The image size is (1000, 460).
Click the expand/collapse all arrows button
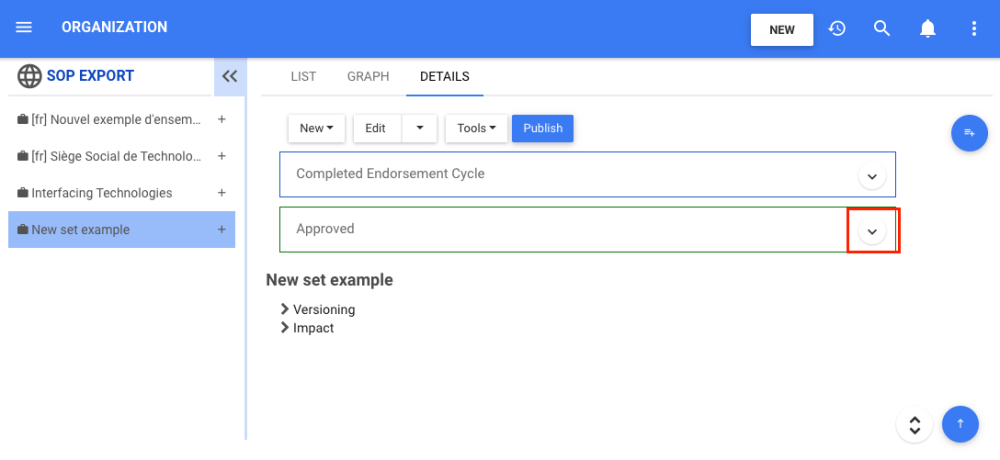pos(914,424)
